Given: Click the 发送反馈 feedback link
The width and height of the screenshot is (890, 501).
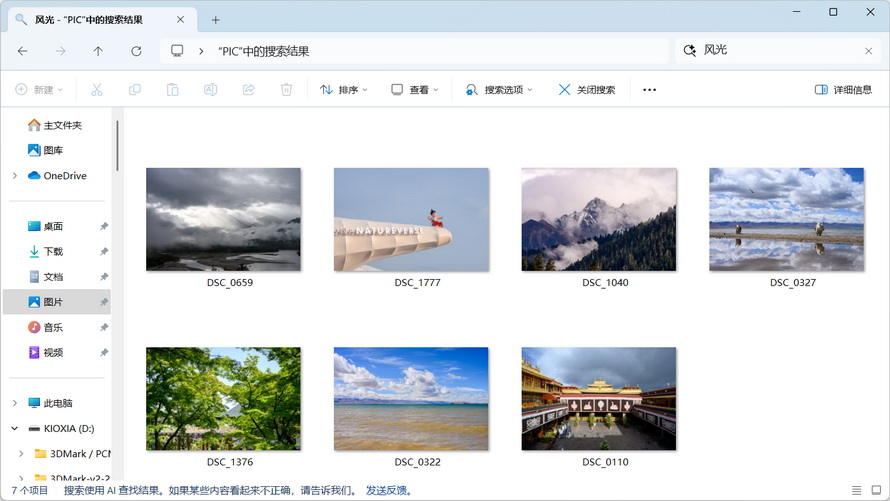Looking at the screenshot, I should (389, 490).
